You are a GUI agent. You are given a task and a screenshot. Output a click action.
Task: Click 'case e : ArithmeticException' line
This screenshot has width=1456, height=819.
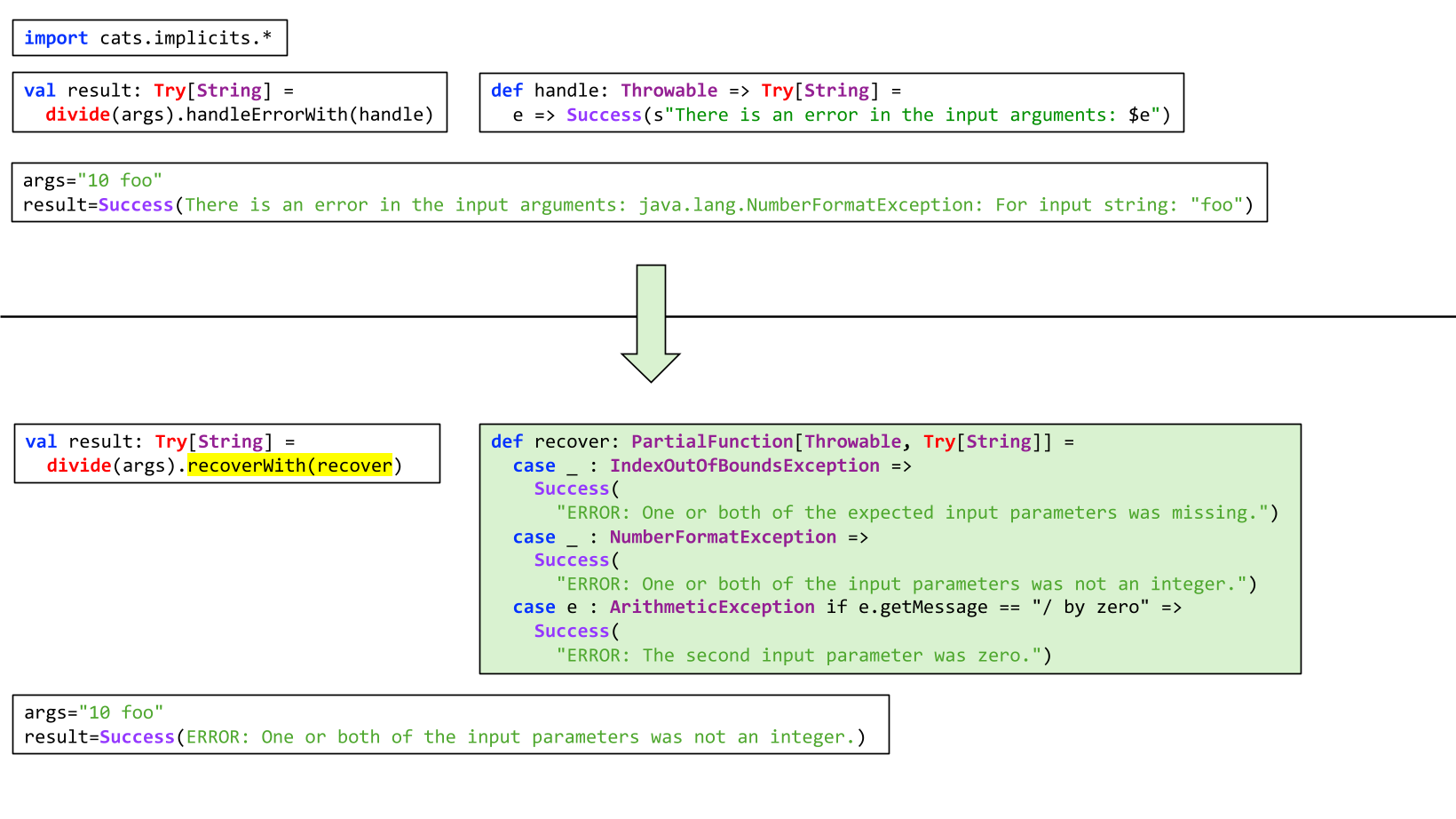847,608
